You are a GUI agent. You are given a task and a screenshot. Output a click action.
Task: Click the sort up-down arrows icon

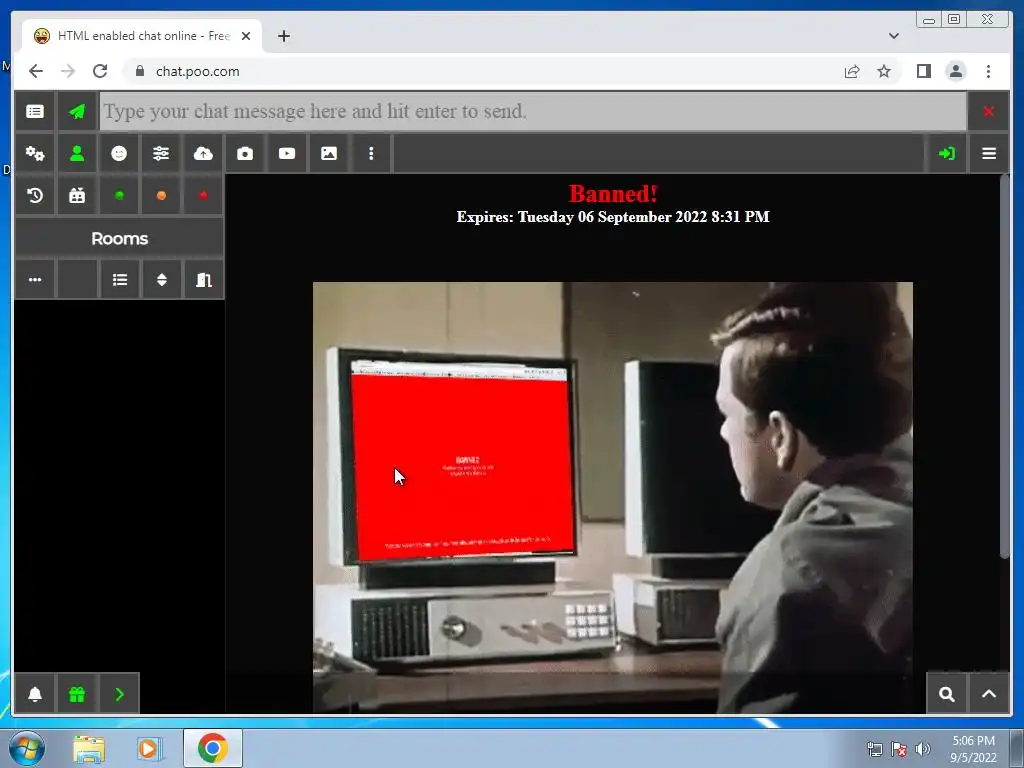pos(161,280)
